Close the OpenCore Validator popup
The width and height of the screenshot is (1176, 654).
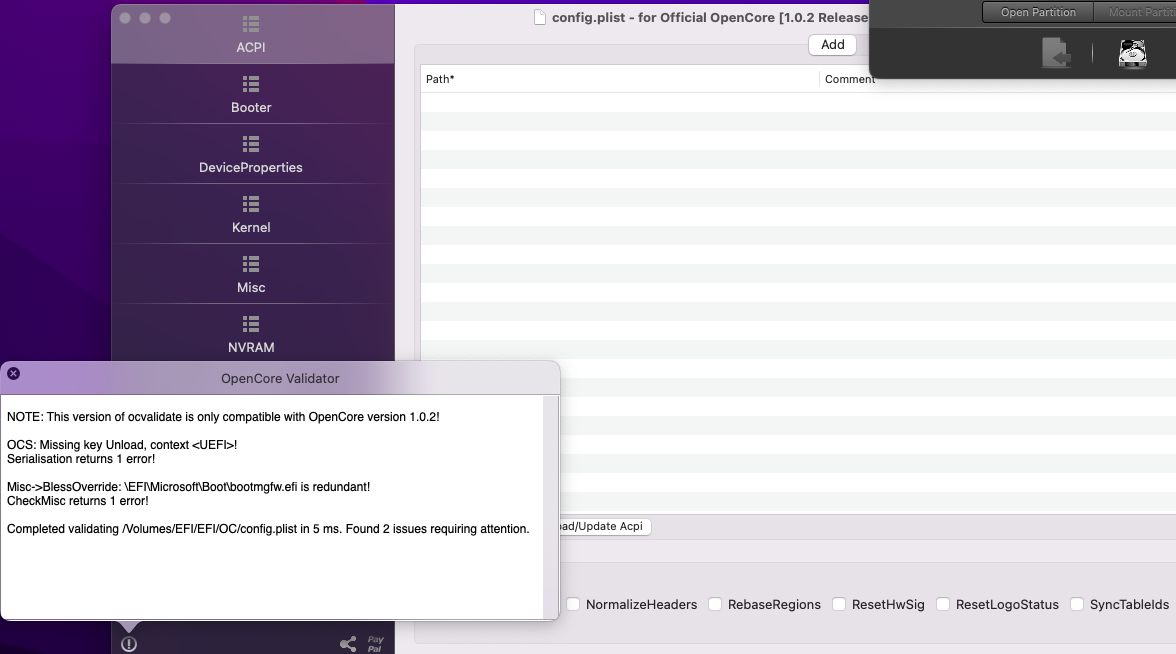click(13, 373)
